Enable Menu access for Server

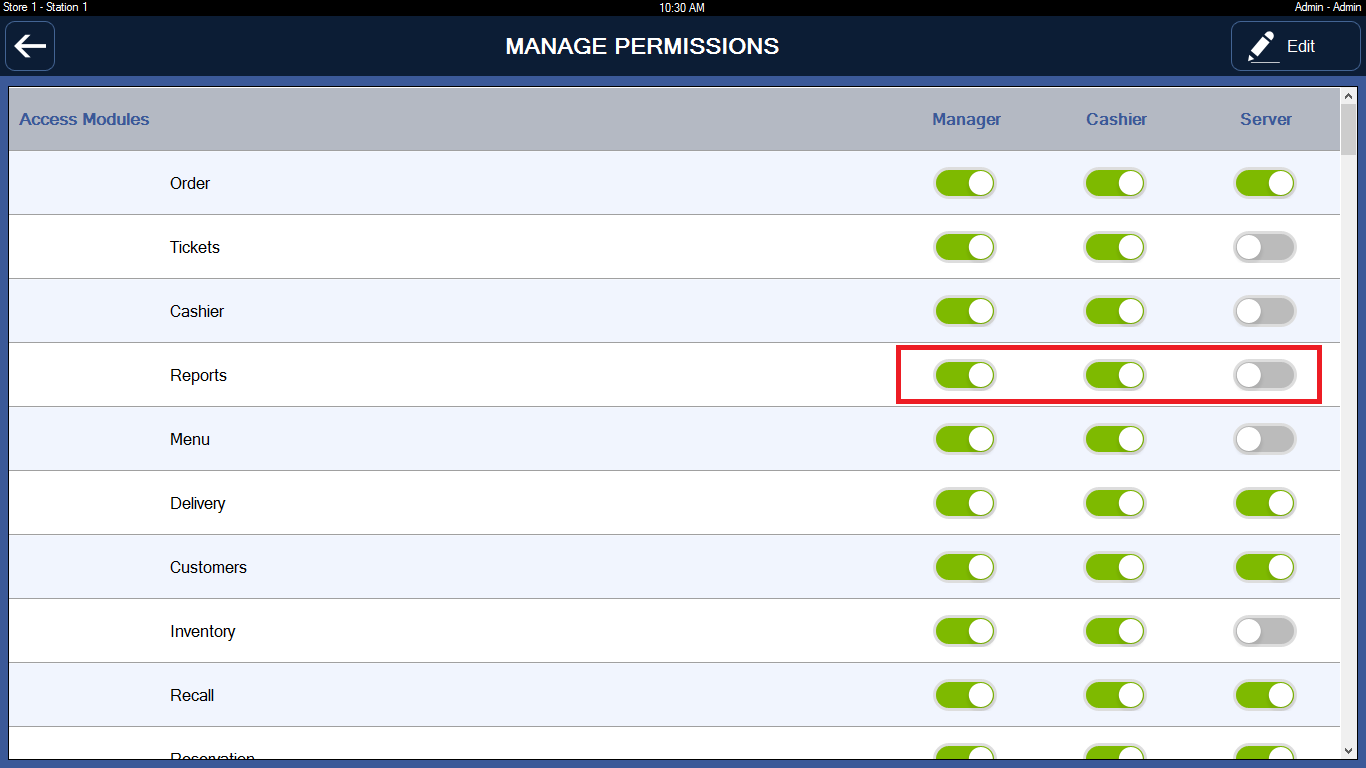[1265, 439]
